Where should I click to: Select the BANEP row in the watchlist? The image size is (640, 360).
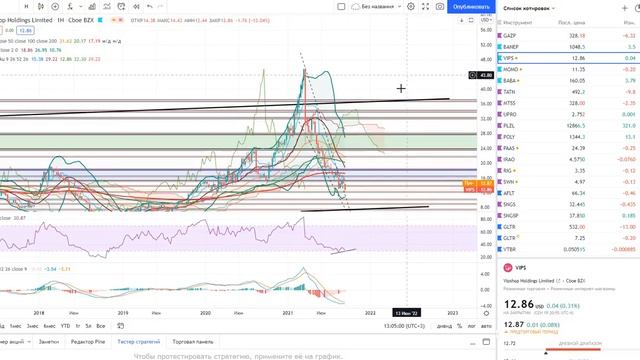tap(568, 47)
